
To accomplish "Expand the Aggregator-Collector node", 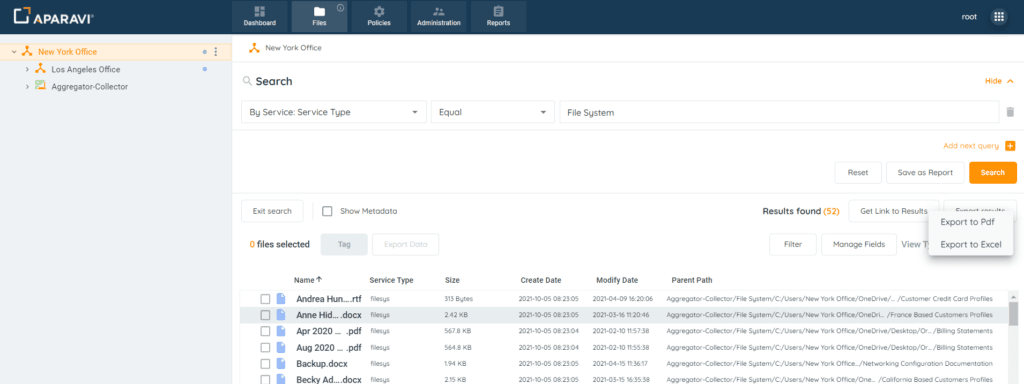I will pyautogui.click(x=27, y=86).
